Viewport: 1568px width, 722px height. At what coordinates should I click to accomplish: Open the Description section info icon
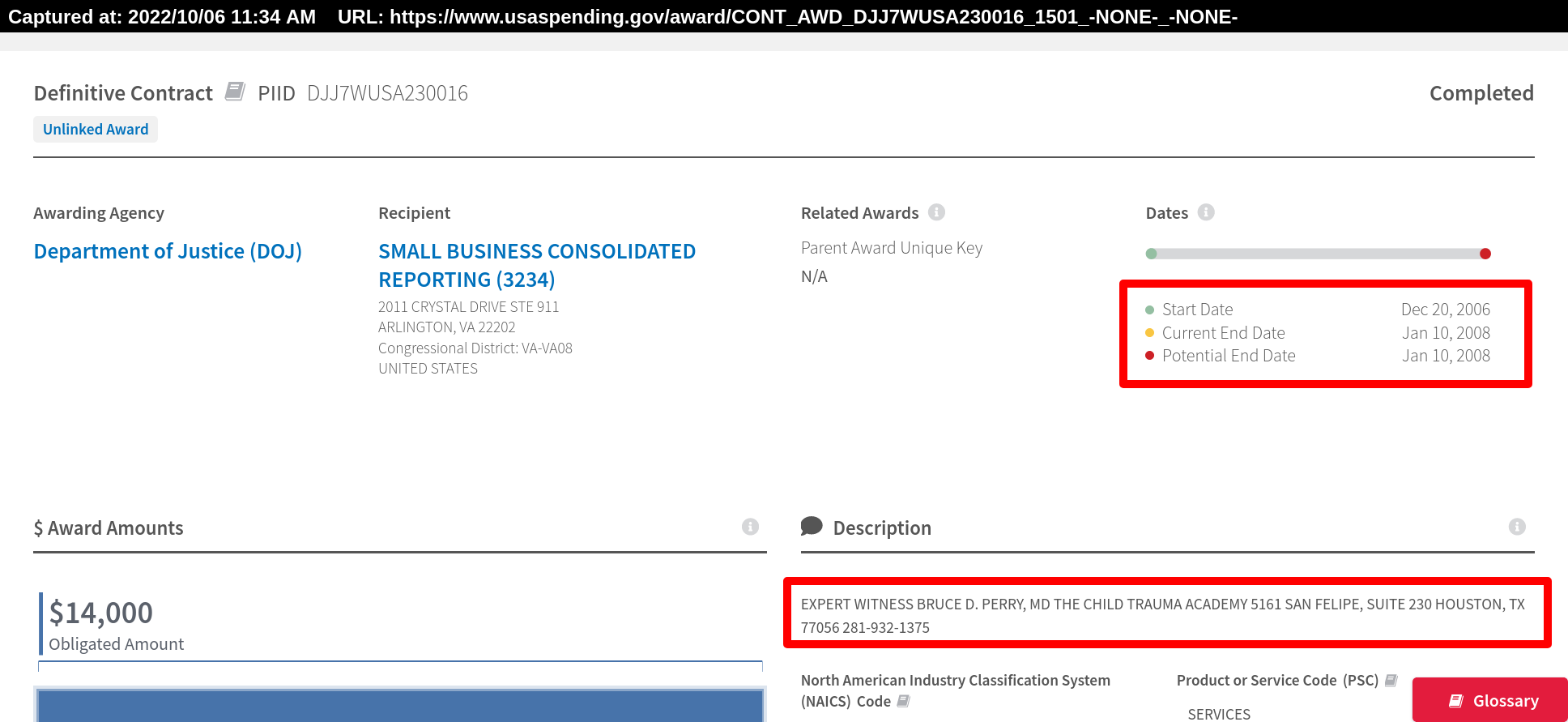[x=1517, y=527]
